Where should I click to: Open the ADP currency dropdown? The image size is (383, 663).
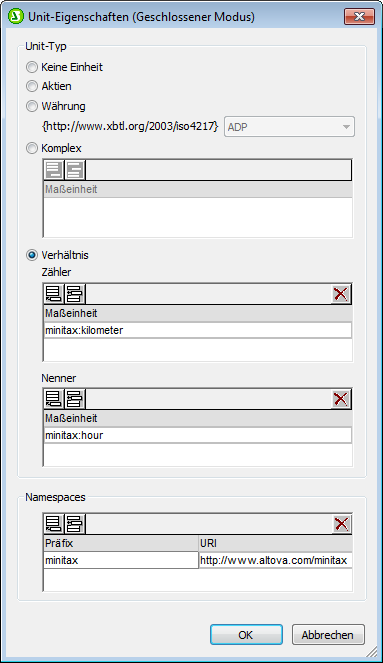(x=289, y=126)
